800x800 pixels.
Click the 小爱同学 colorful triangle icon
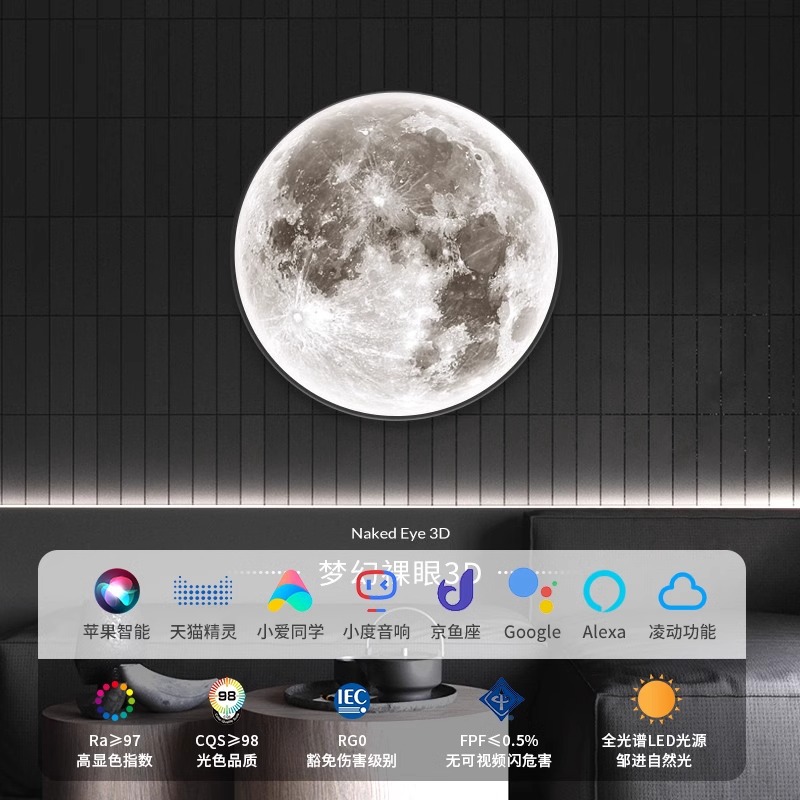point(290,591)
